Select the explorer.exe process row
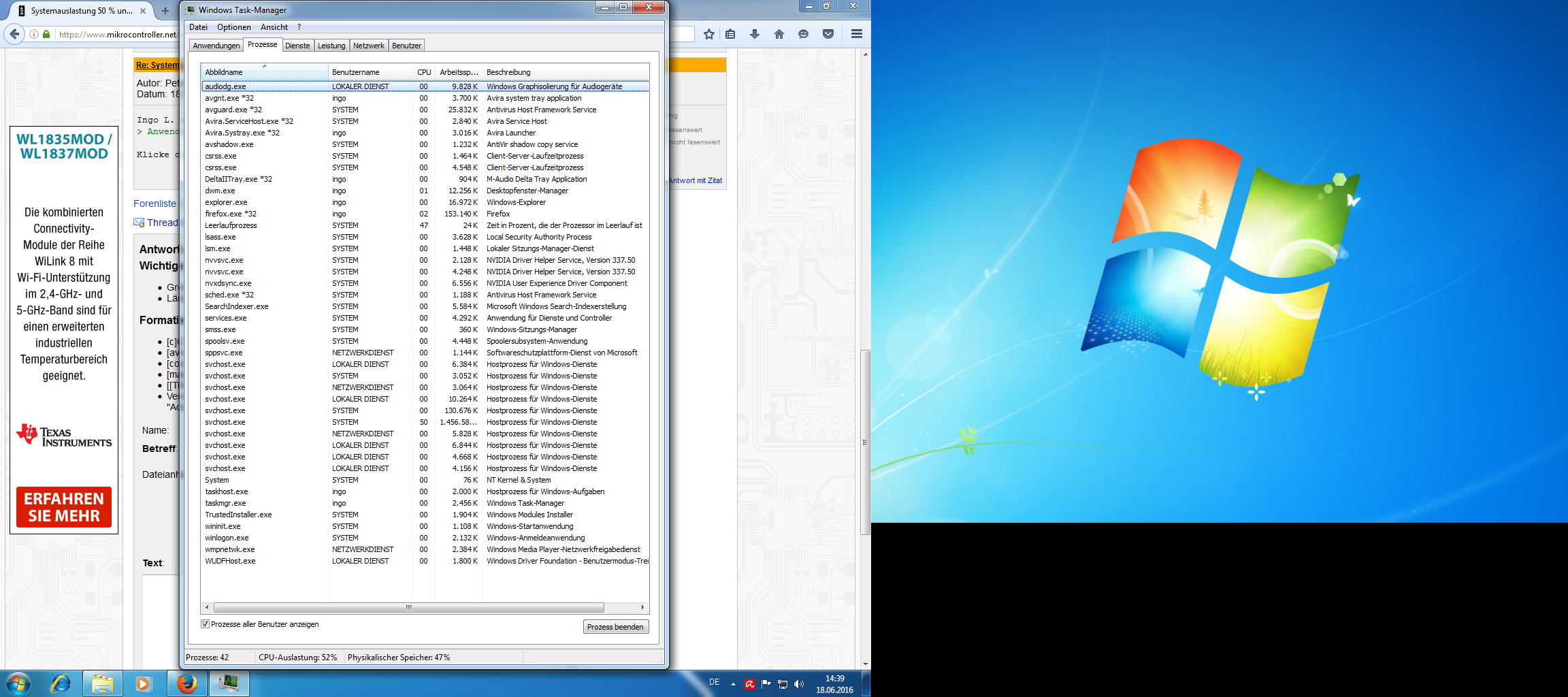Screen dimensions: 1568x697 [425, 202]
